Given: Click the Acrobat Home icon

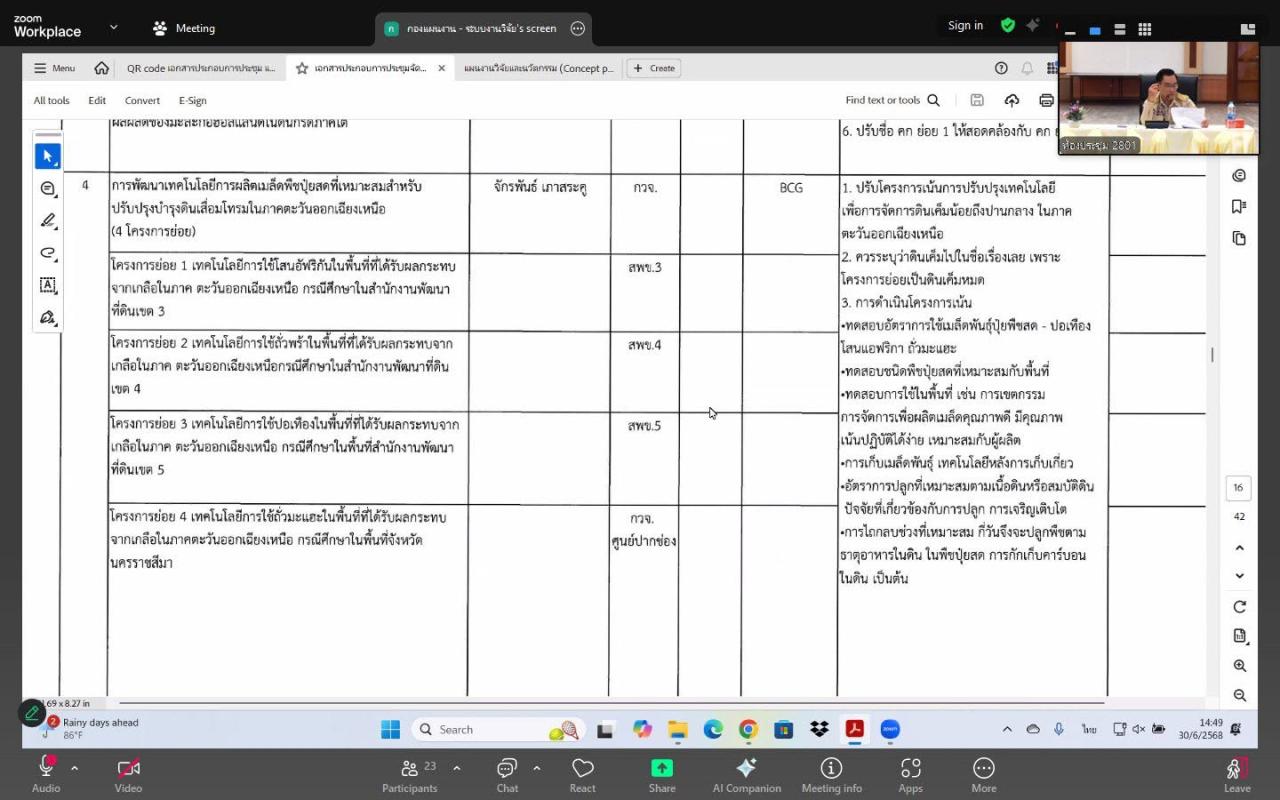Looking at the screenshot, I should click(x=101, y=68).
